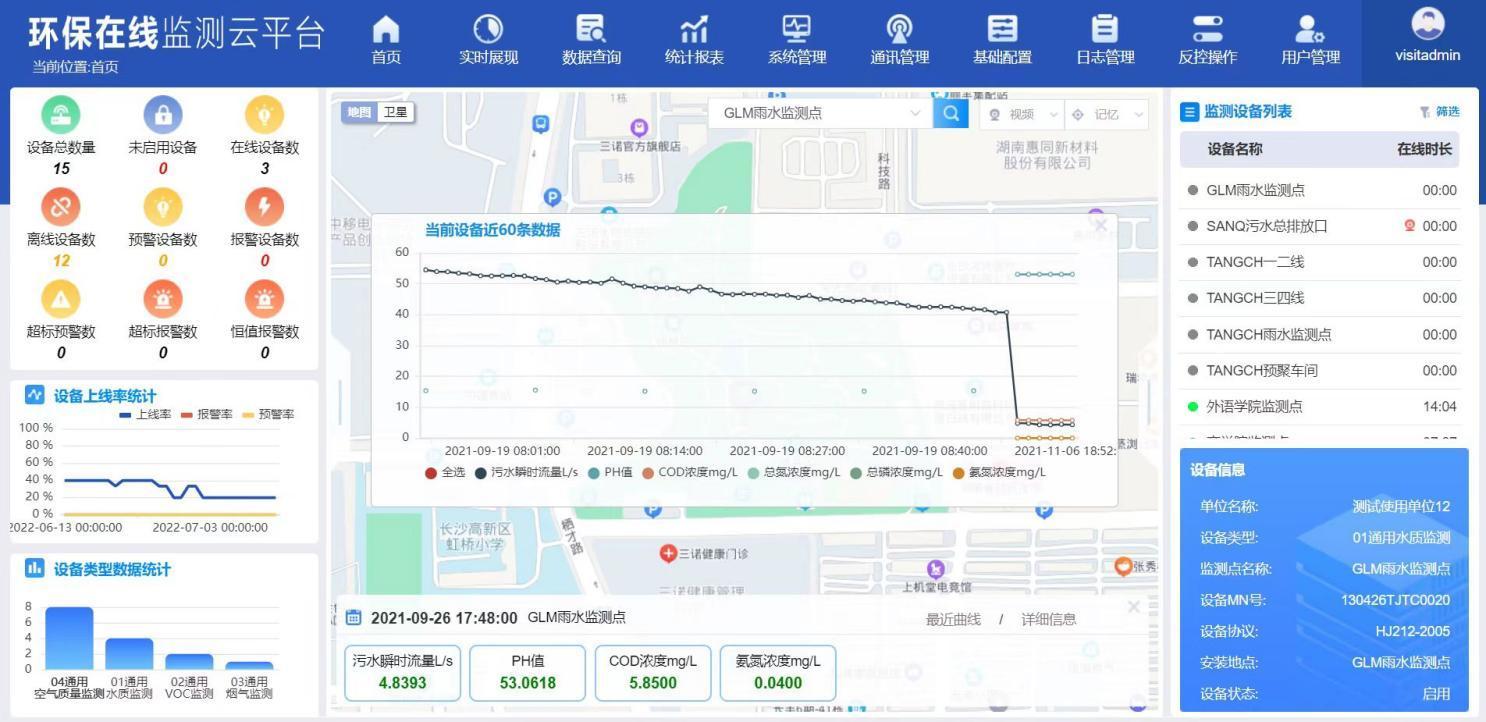Expand the 记忆 dropdown on the map
The width and height of the screenshot is (1486, 722).
[1106, 113]
